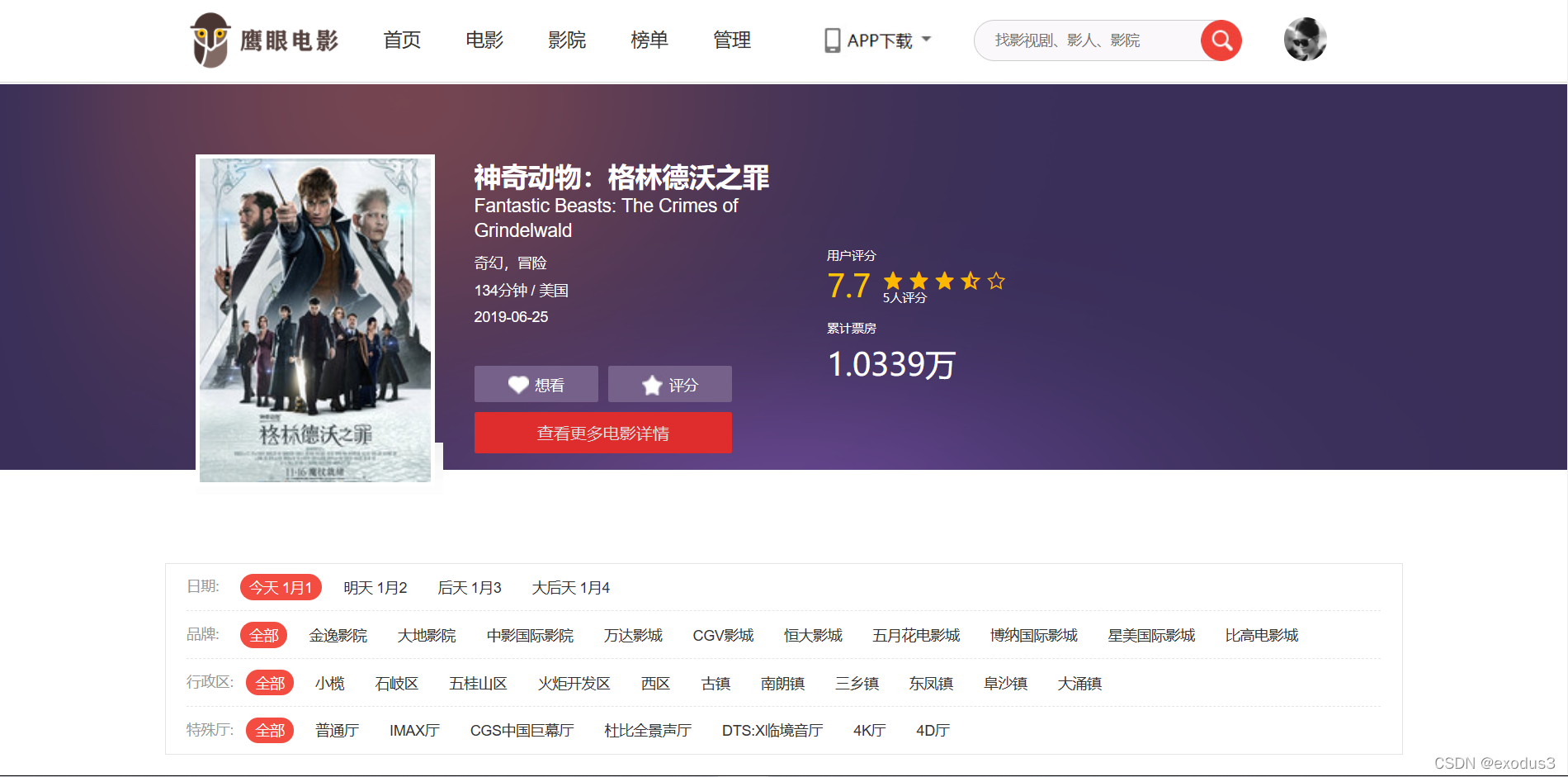
Task: Open the 榜单 navigation item
Action: [x=649, y=40]
